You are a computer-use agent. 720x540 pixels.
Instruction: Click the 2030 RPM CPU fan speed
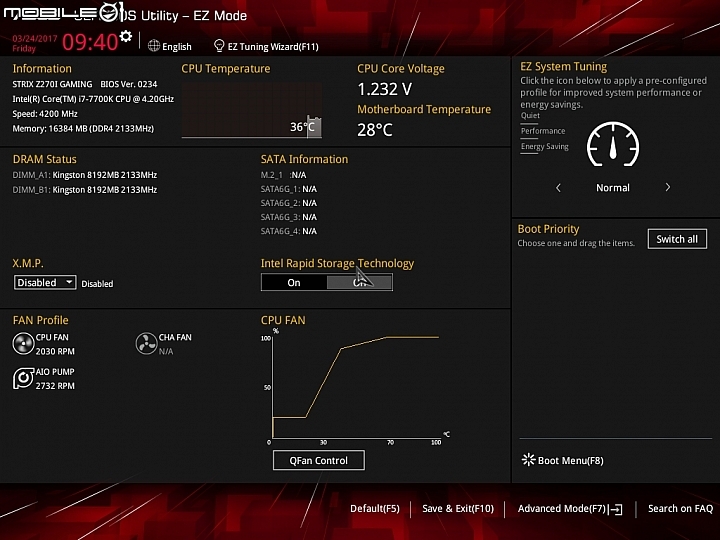point(55,351)
